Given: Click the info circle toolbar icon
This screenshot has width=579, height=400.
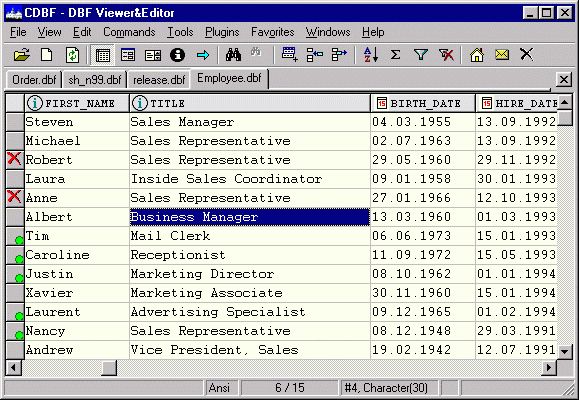Looking at the screenshot, I should pos(177,55).
